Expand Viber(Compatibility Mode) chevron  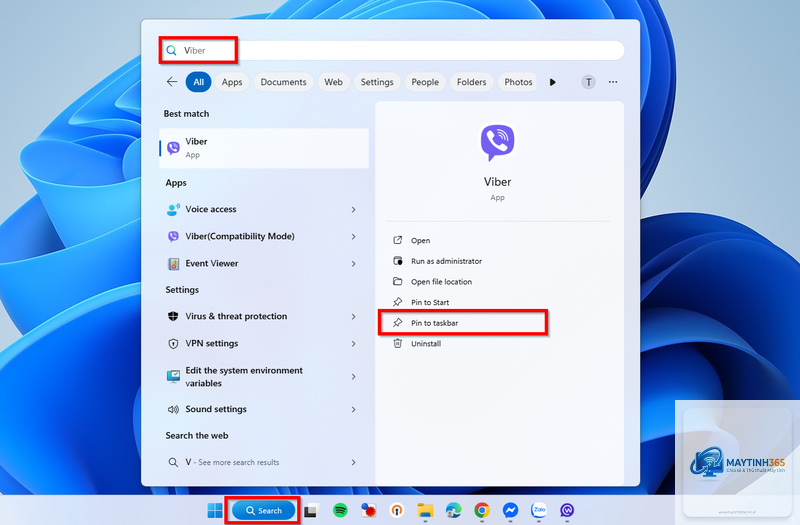(x=353, y=237)
